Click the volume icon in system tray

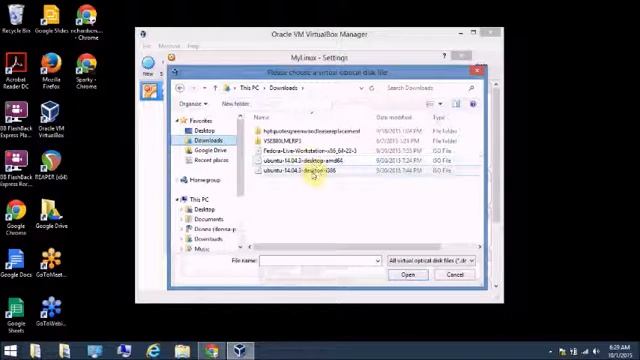[x=596, y=351]
